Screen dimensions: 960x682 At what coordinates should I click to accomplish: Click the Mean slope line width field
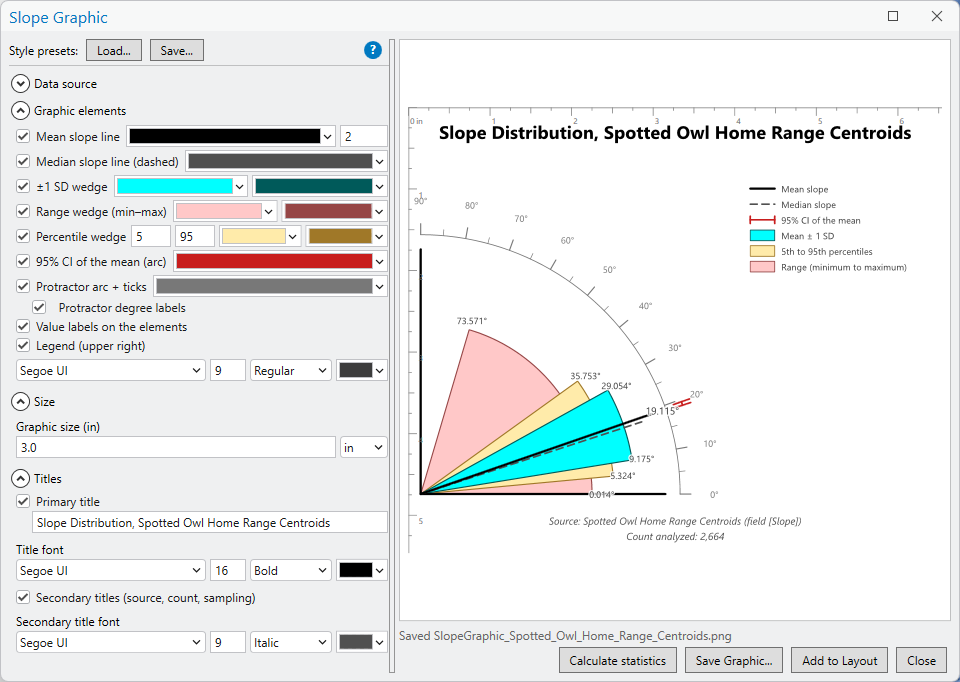[x=364, y=137]
